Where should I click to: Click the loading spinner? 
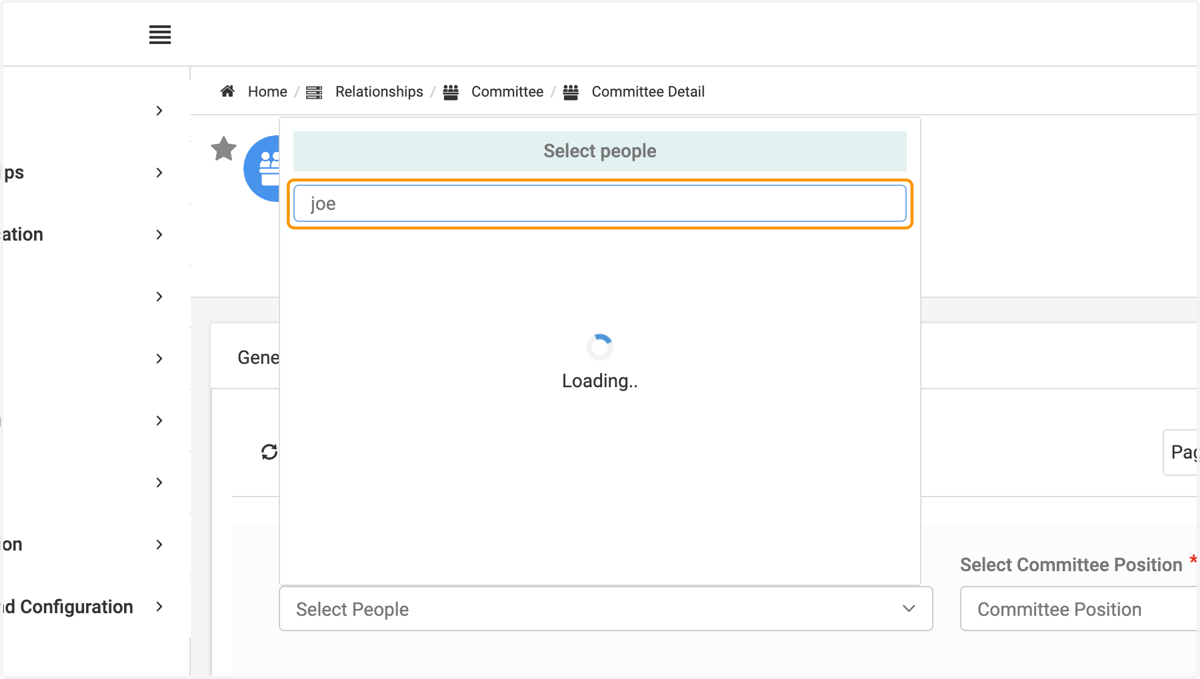pyautogui.click(x=600, y=347)
